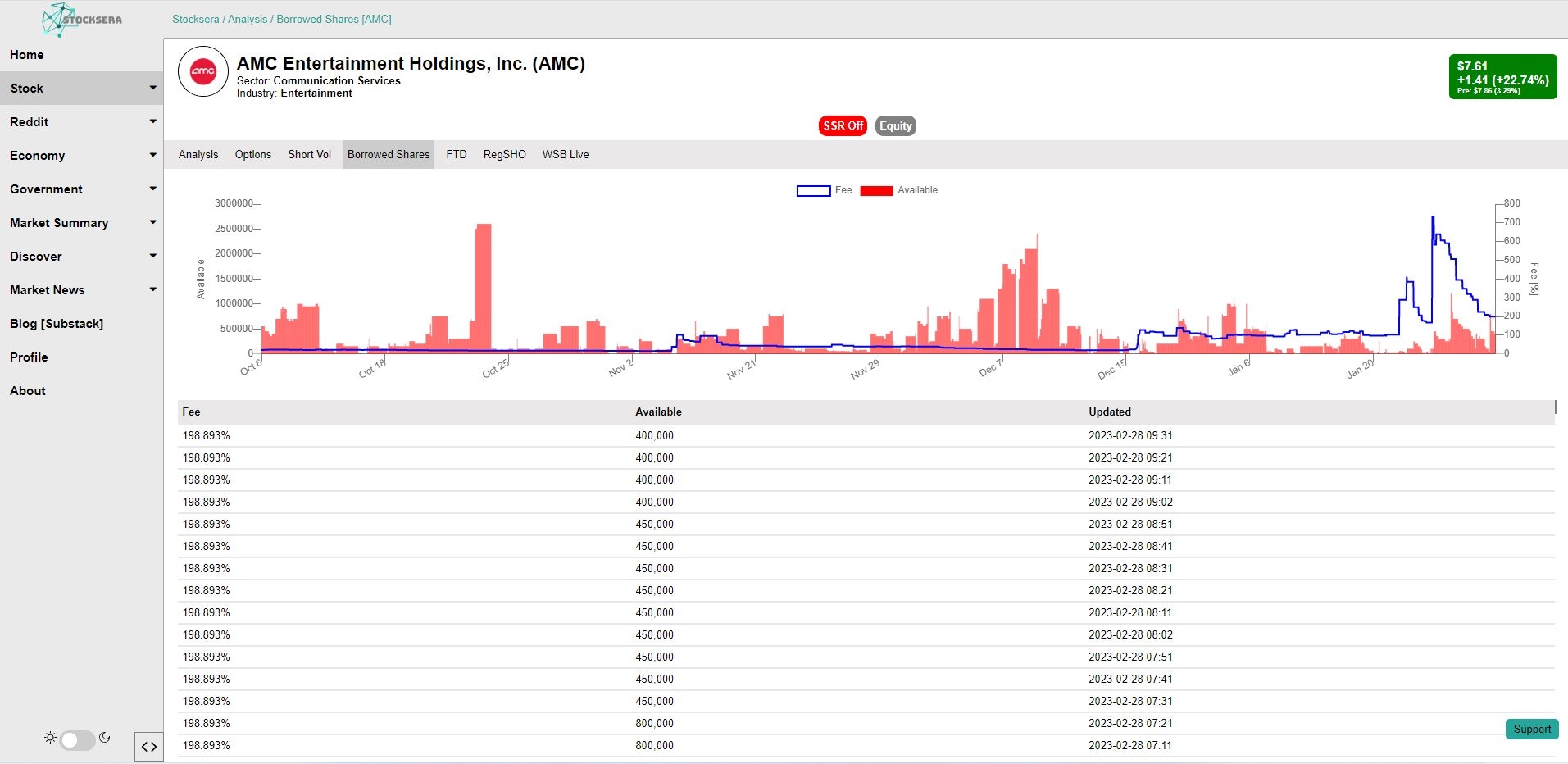Select the Borrowed Shares tab

pos(389,154)
